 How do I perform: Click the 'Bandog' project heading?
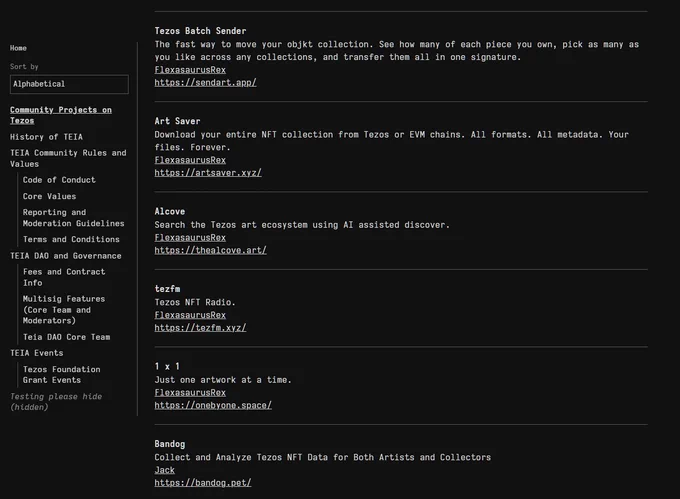pyautogui.click(x=170, y=444)
